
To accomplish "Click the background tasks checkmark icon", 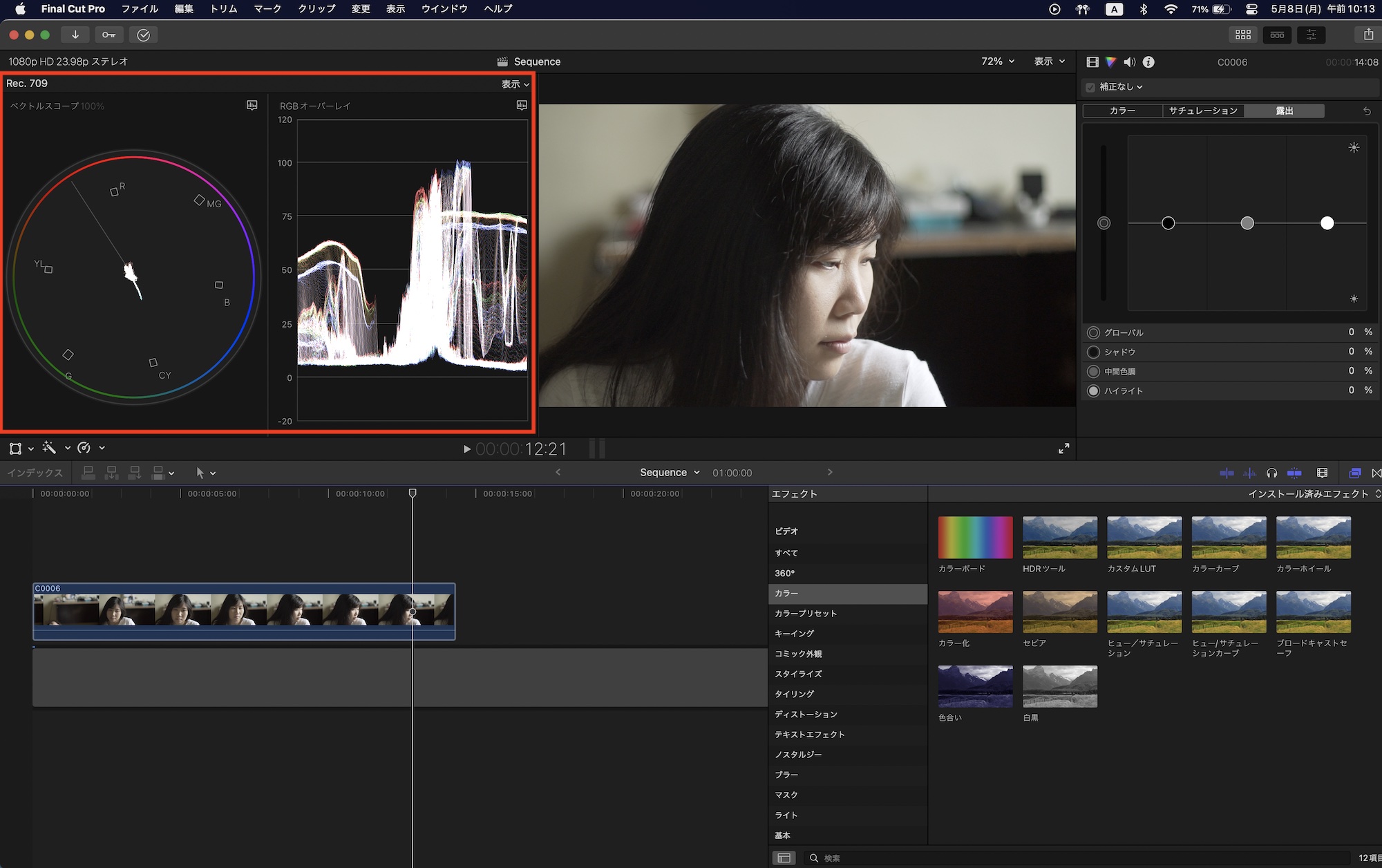I will pos(144,35).
